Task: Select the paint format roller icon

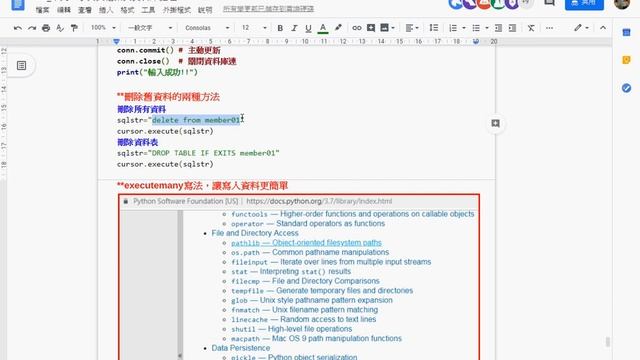Action: click(74, 28)
